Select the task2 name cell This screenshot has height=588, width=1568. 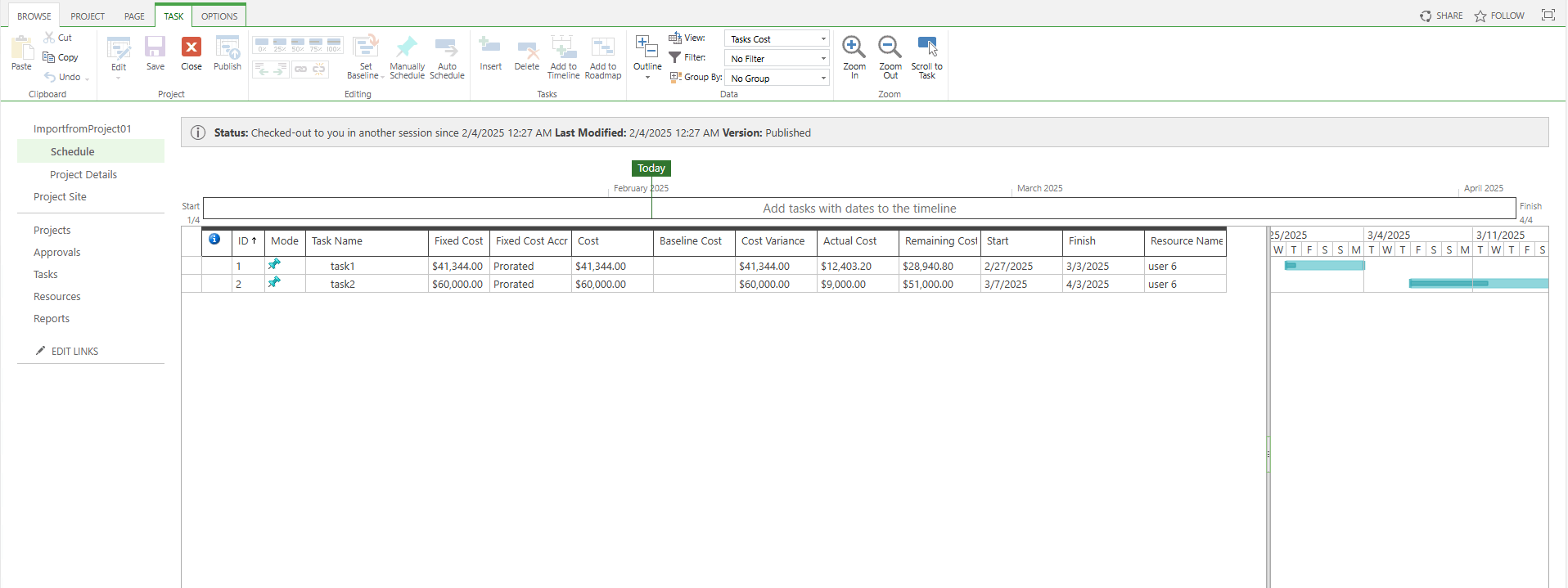click(x=367, y=284)
